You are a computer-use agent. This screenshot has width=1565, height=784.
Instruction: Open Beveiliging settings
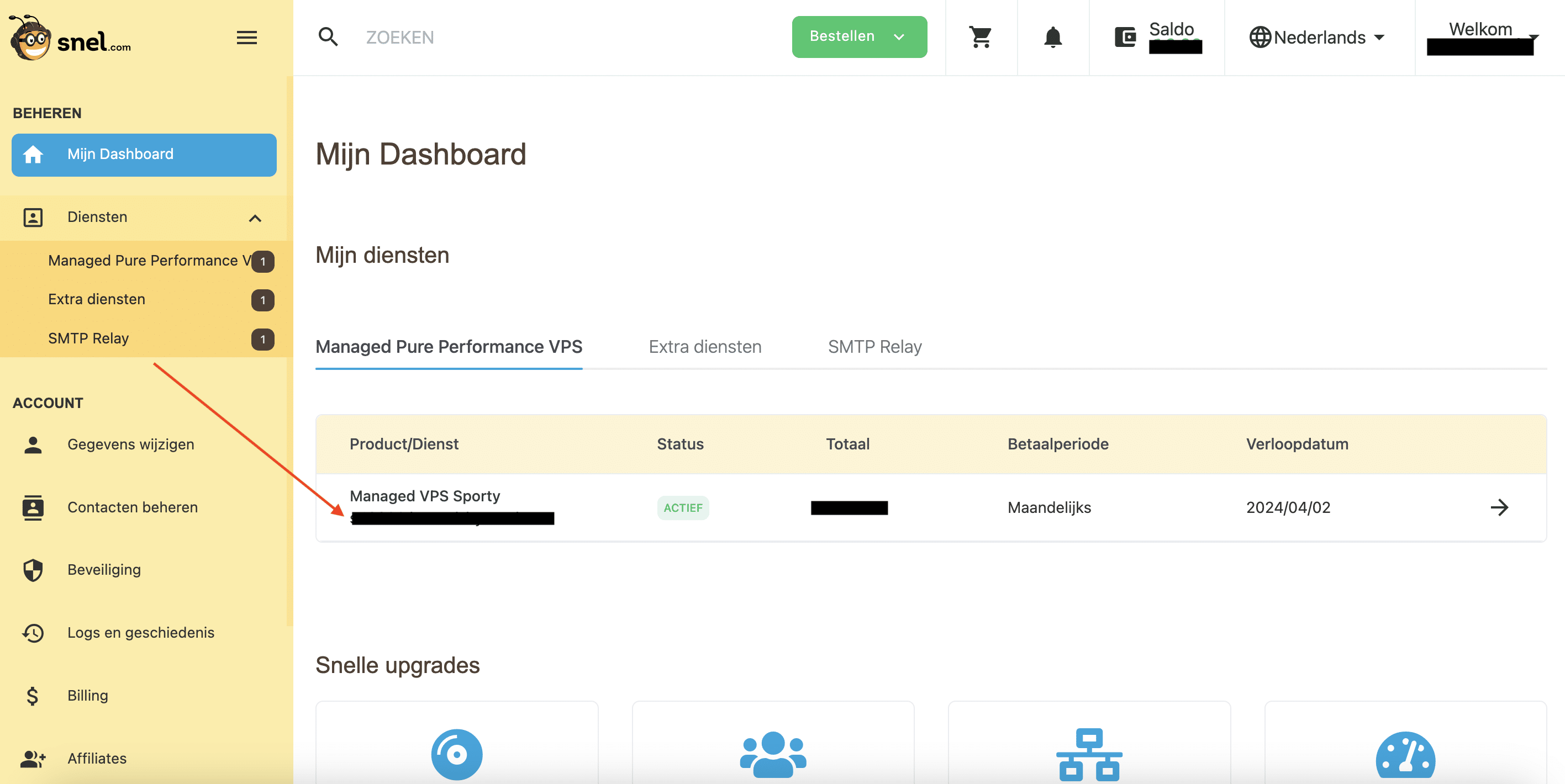[x=104, y=570]
